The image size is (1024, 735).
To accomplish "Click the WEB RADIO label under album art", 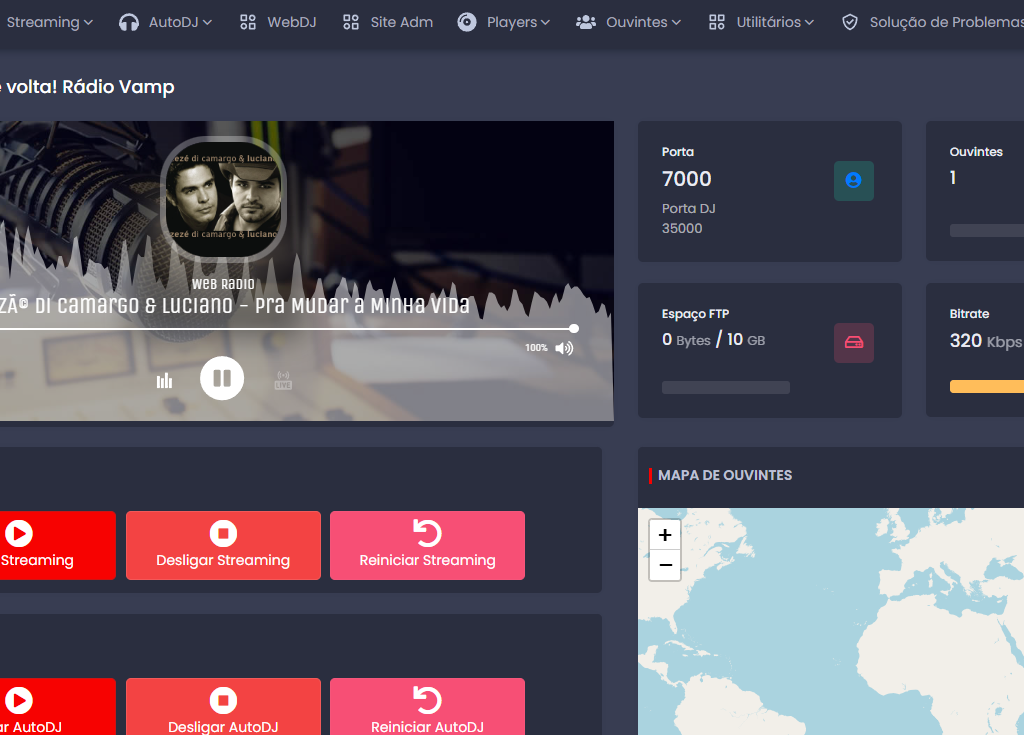I will point(223,284).
